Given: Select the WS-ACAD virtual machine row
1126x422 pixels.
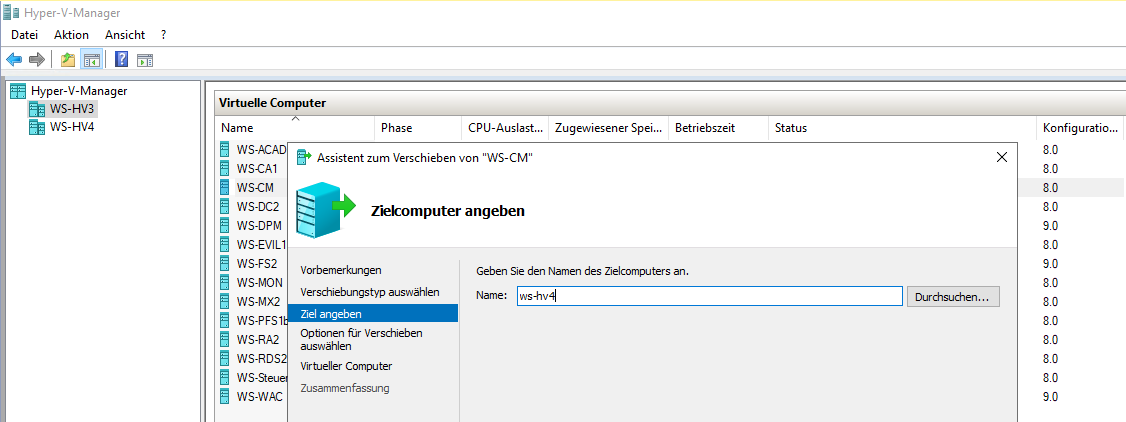Looking at the screenshot, I should coord(261,150).
